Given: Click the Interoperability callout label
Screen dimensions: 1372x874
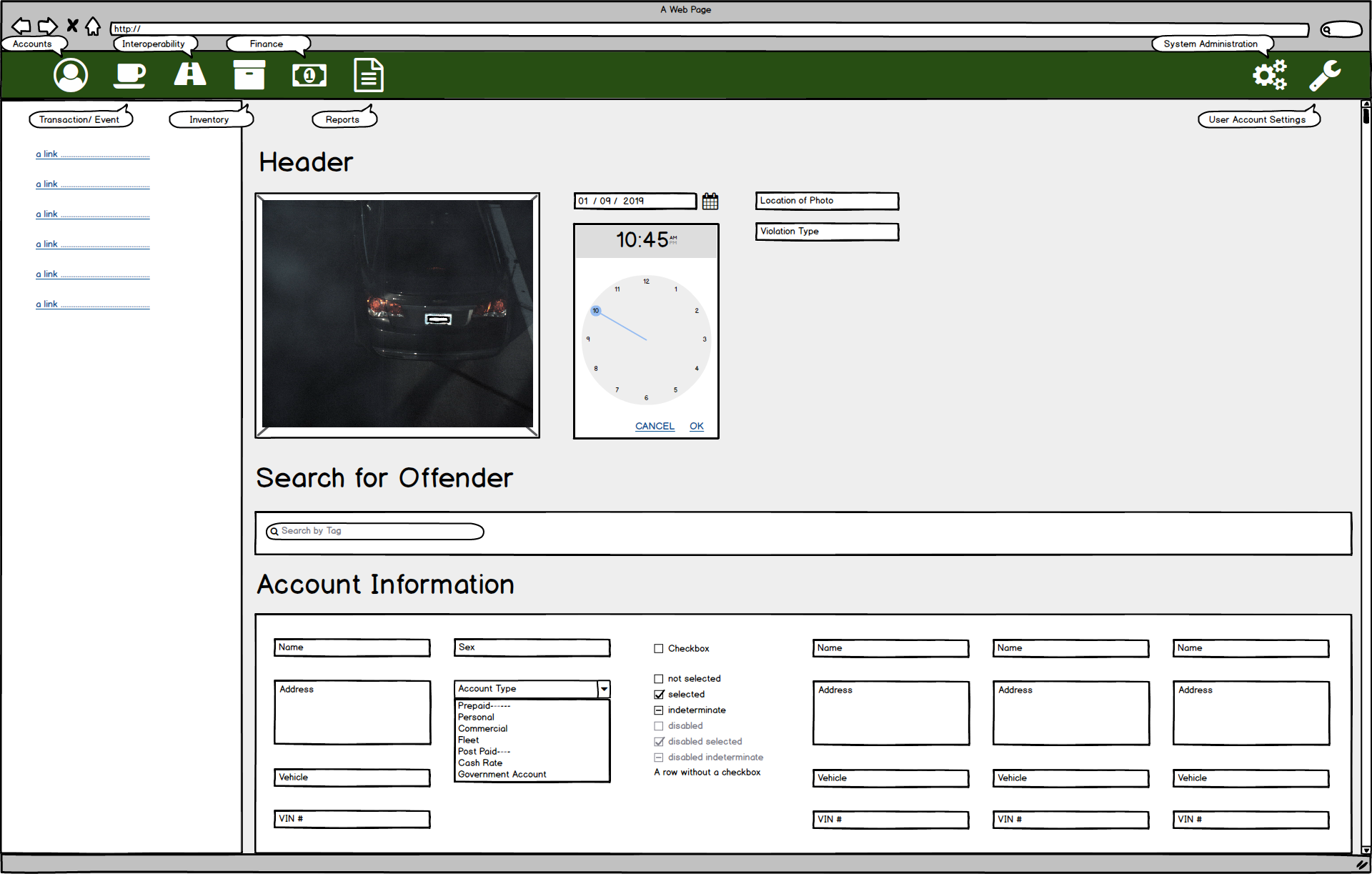Looking at the screenshot, I should [154, 44].
